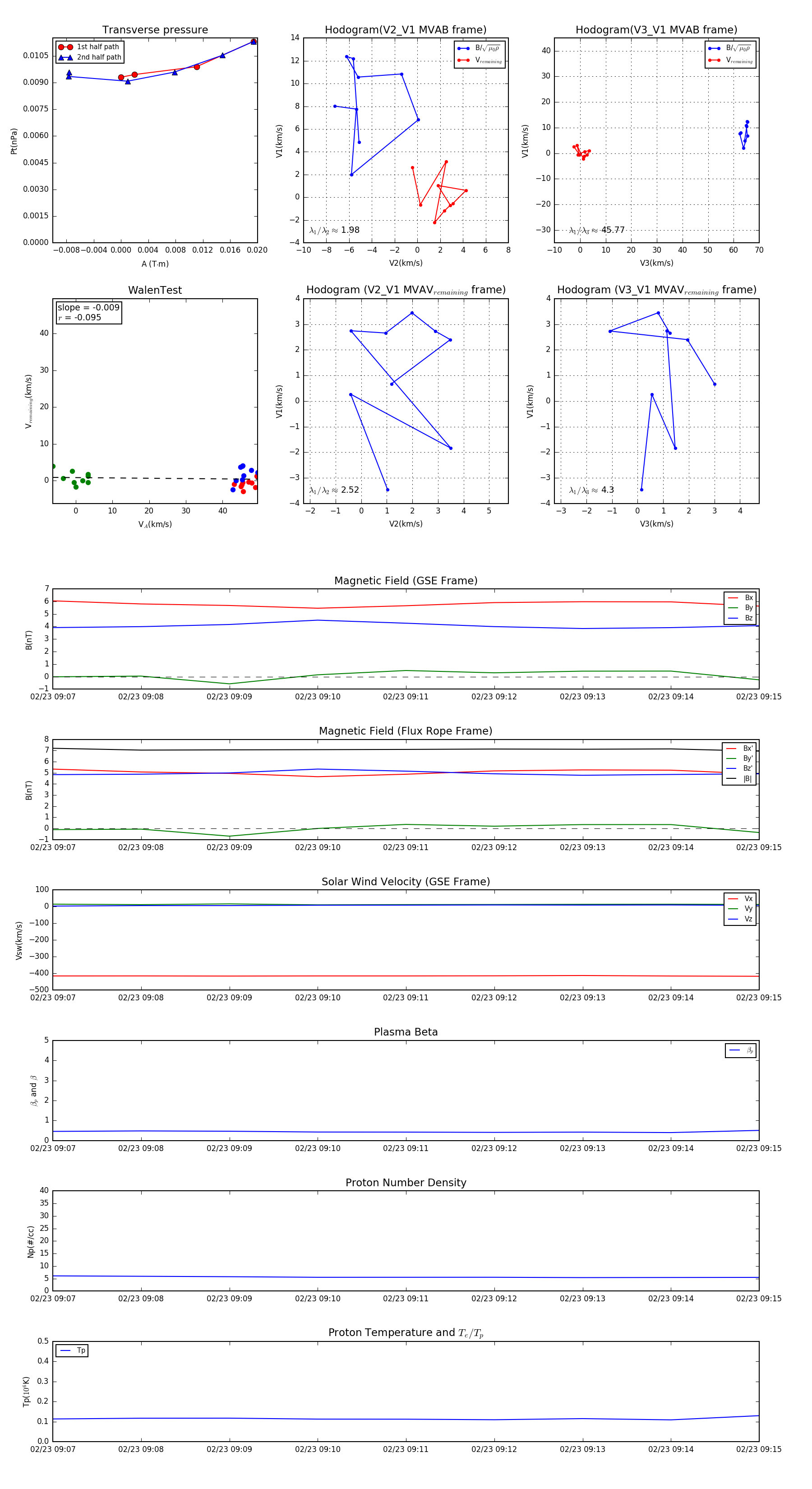Click 'Solar Wind Velocity (GSE Frame)' title
812x1489 pixels.
pyautogui.click(x=406, y=882)
